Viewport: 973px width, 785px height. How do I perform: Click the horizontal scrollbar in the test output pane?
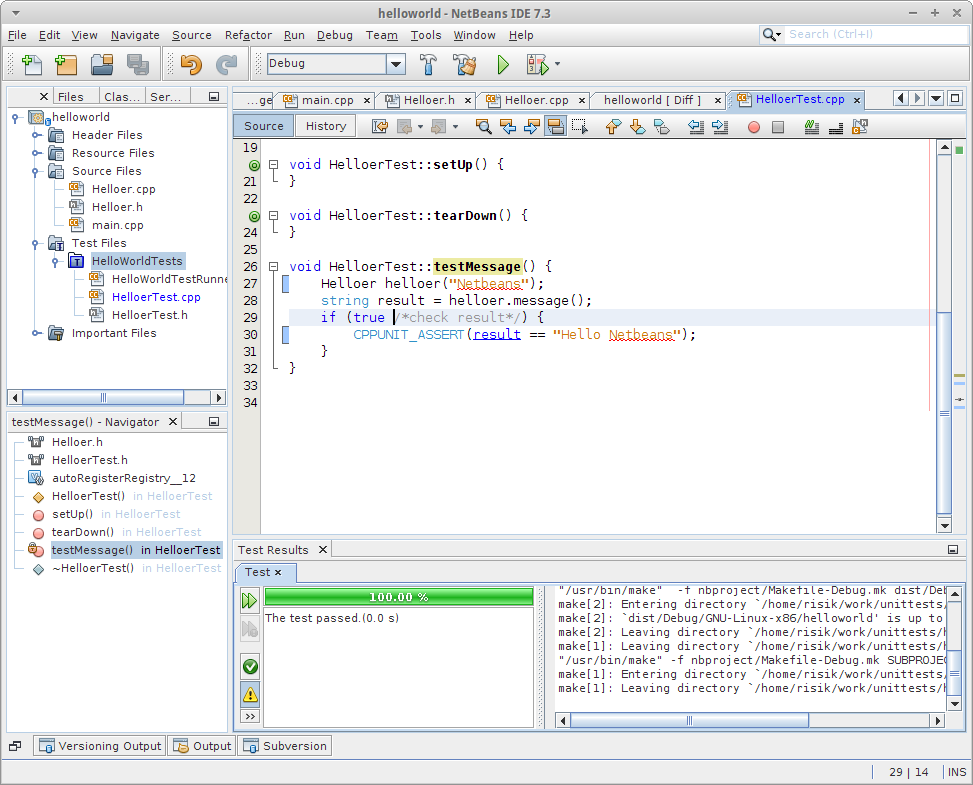click(690, 720)
